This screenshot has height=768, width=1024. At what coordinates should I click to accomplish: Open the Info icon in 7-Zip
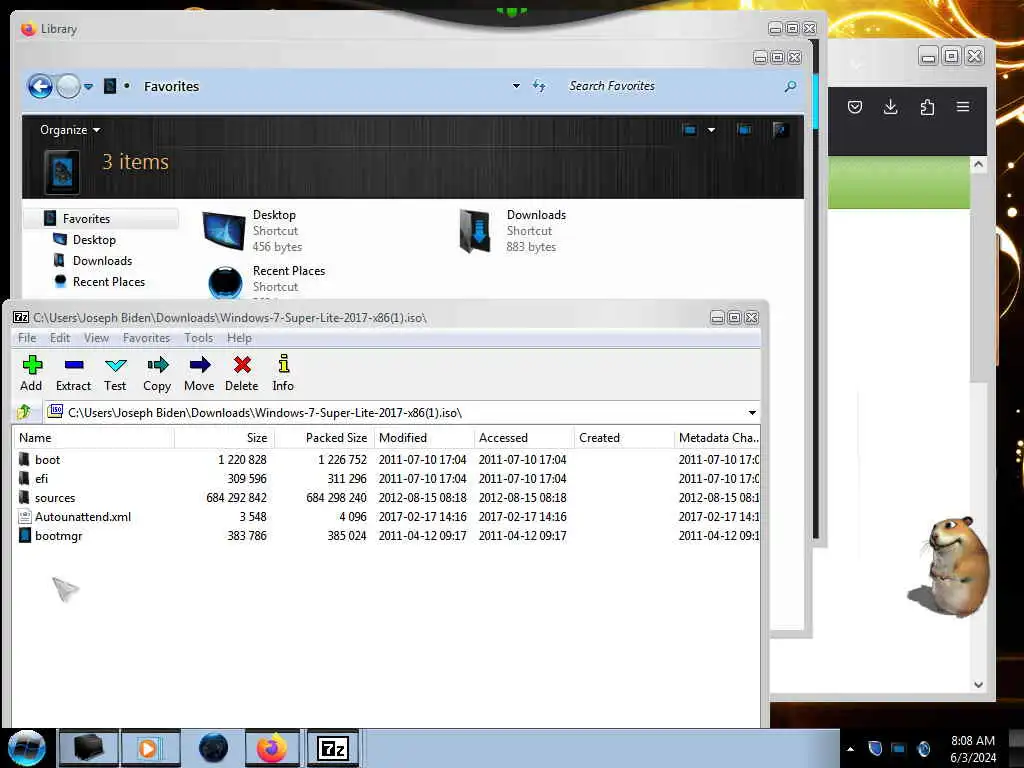283,373
